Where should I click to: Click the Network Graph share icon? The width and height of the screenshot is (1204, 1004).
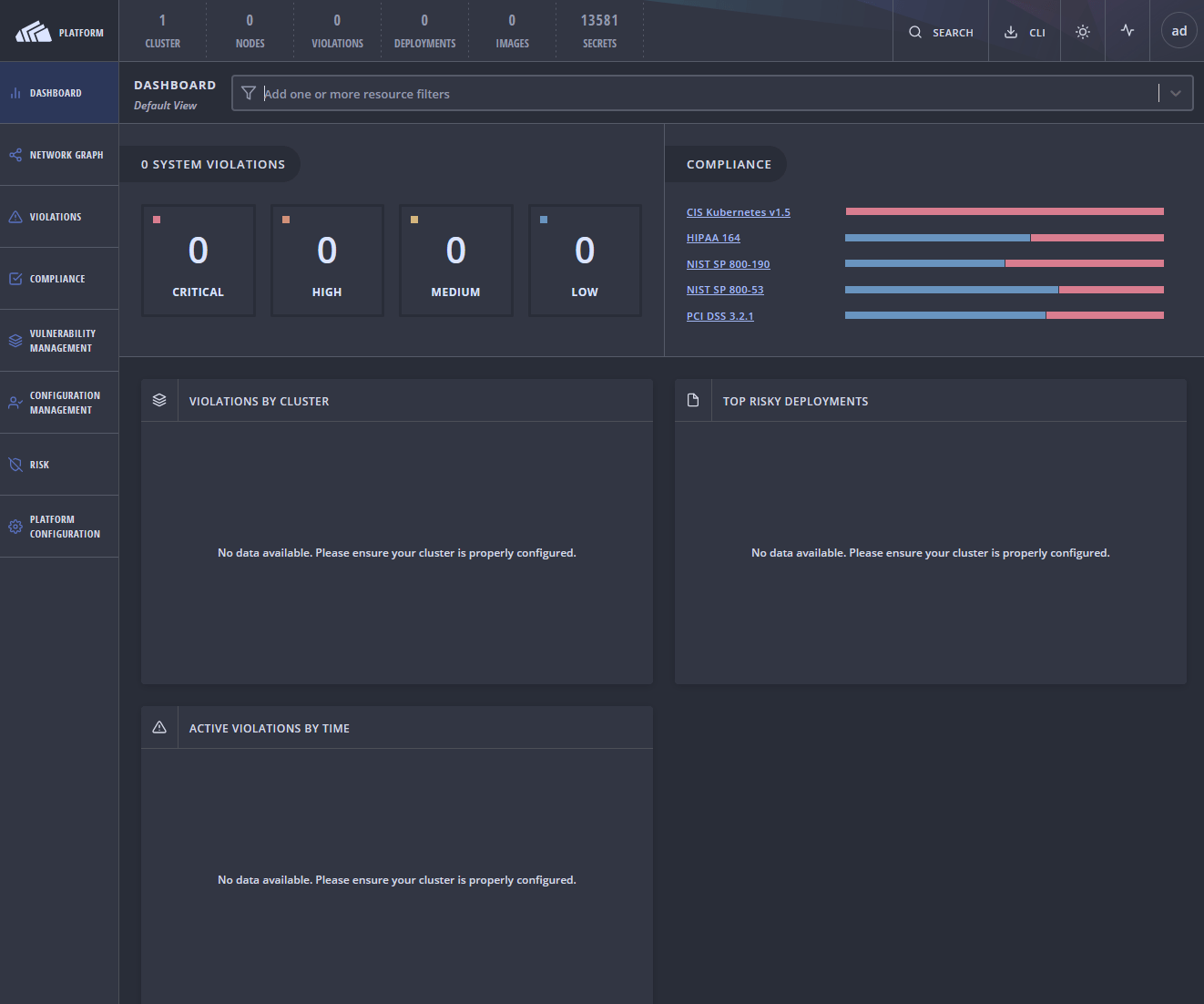(x=15, y=155)
